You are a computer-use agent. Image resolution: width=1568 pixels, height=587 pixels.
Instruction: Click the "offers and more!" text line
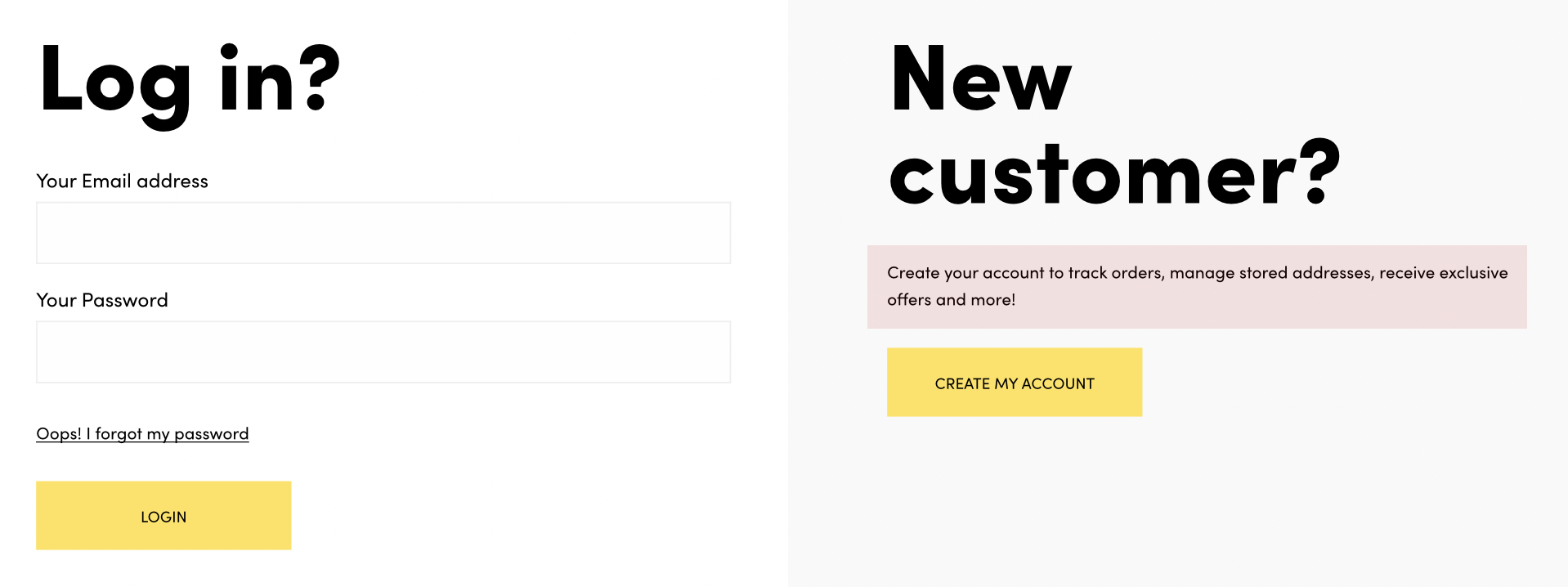(x=951, y=300)
